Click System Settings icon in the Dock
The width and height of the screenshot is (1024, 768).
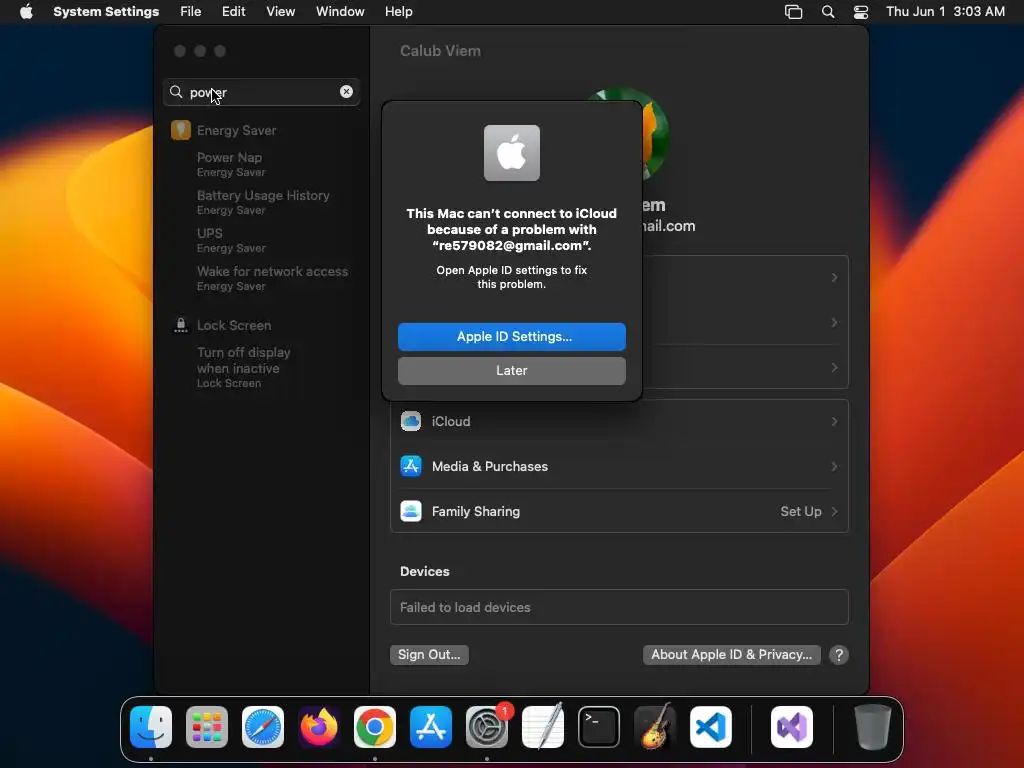coord(487,727)
